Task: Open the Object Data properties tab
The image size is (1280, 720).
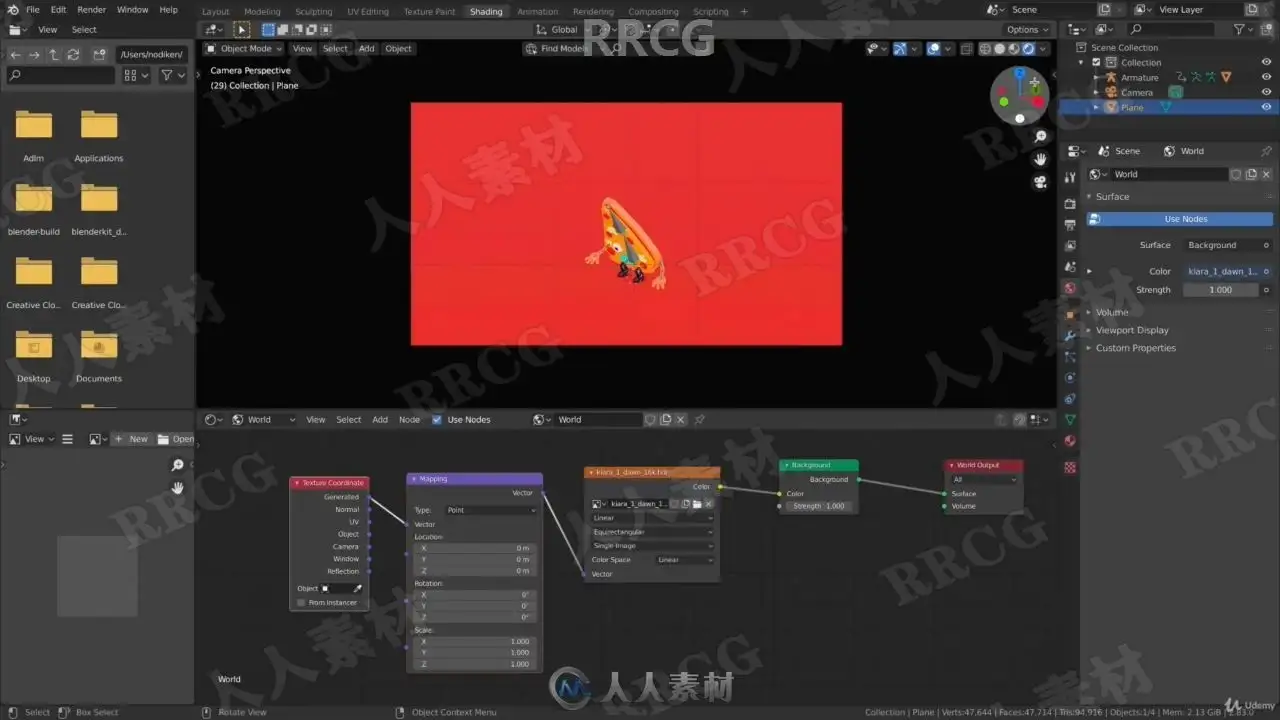Action: pos(1070,420)
